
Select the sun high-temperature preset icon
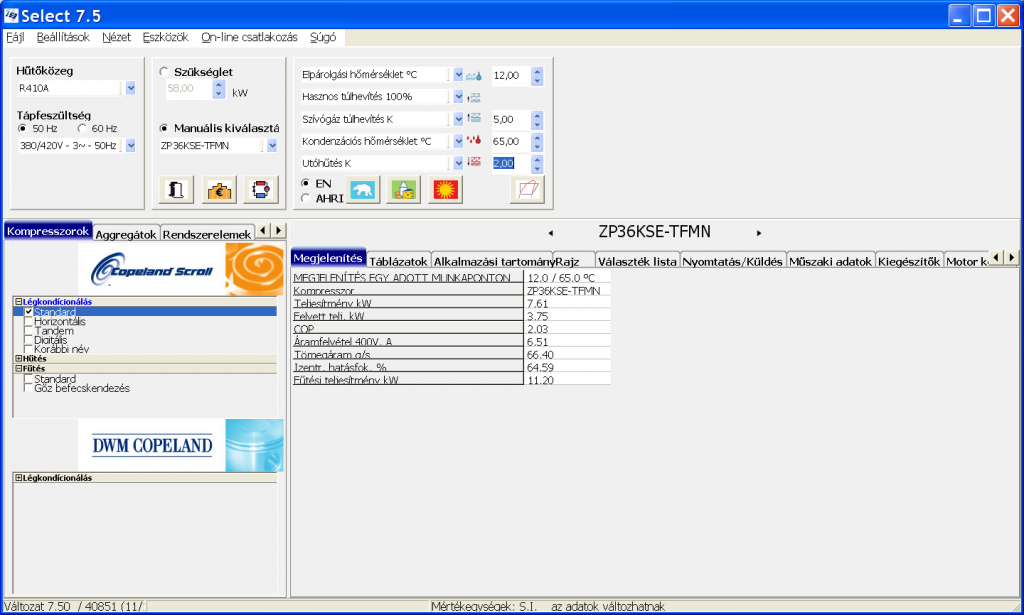point(445,190)
